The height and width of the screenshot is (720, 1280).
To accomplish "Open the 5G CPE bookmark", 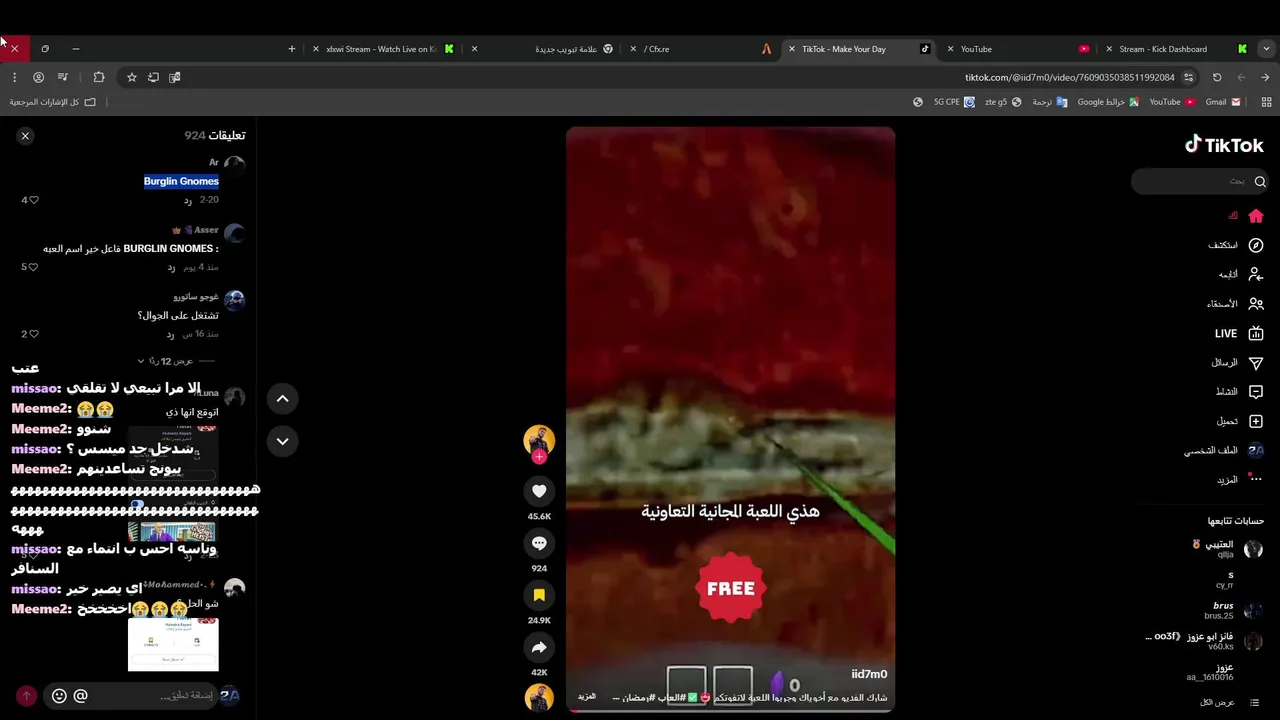I will (954, 102).
